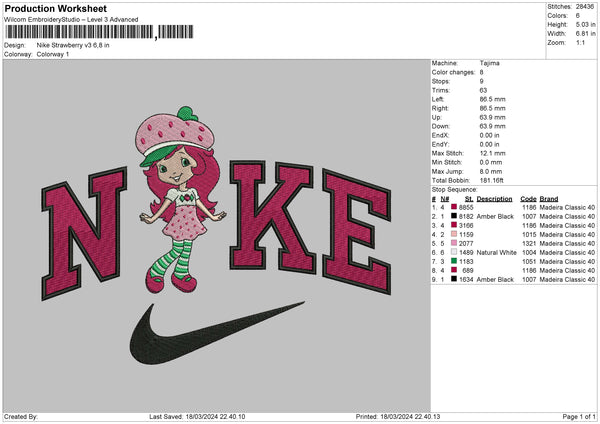Click the barcode under the header
Image resolution: width=600 pixels, height=424 pixels.
click(99, 32)
